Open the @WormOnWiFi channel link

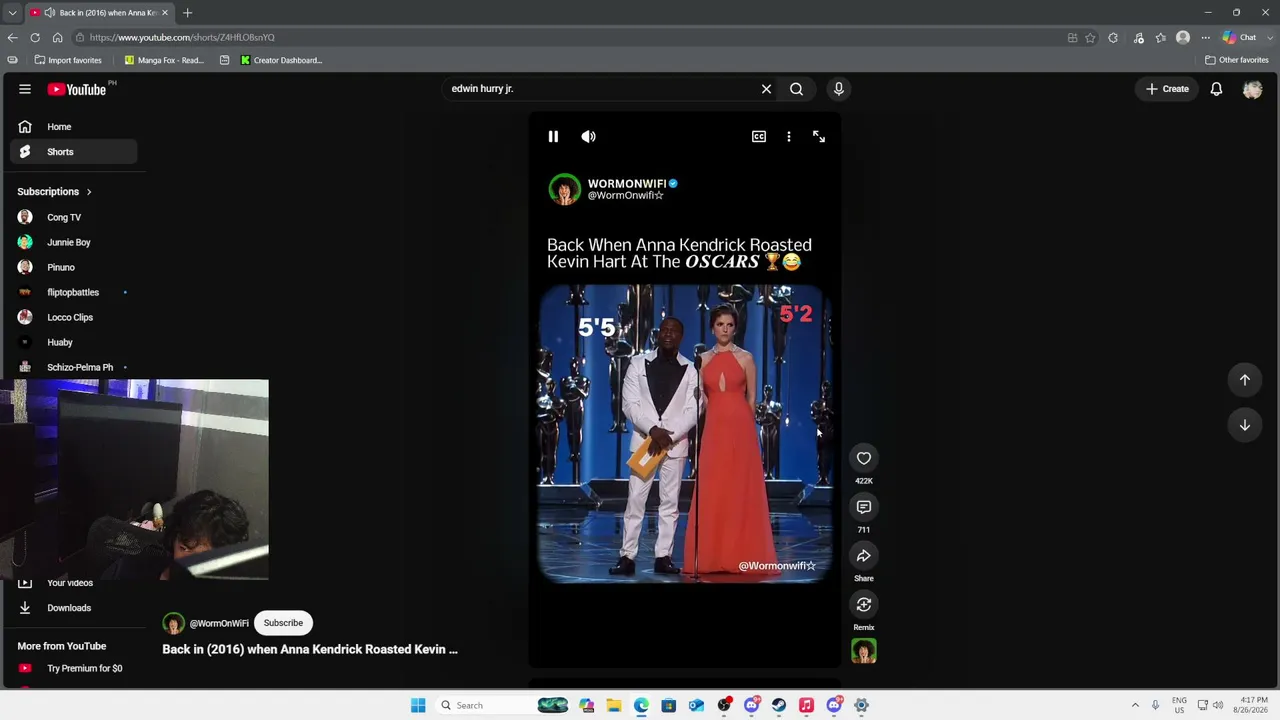coord(219,624)
